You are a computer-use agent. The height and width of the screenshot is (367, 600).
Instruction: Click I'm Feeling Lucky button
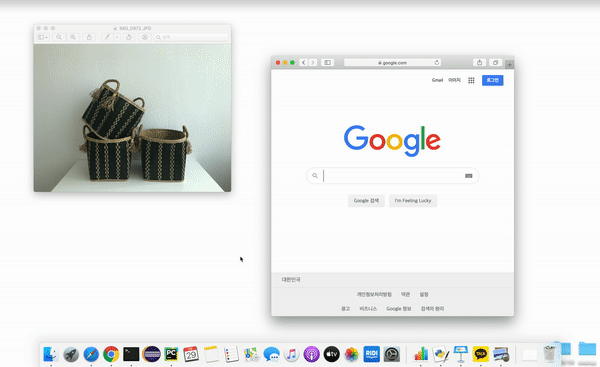pyautogui.click(x=413, y=201)
